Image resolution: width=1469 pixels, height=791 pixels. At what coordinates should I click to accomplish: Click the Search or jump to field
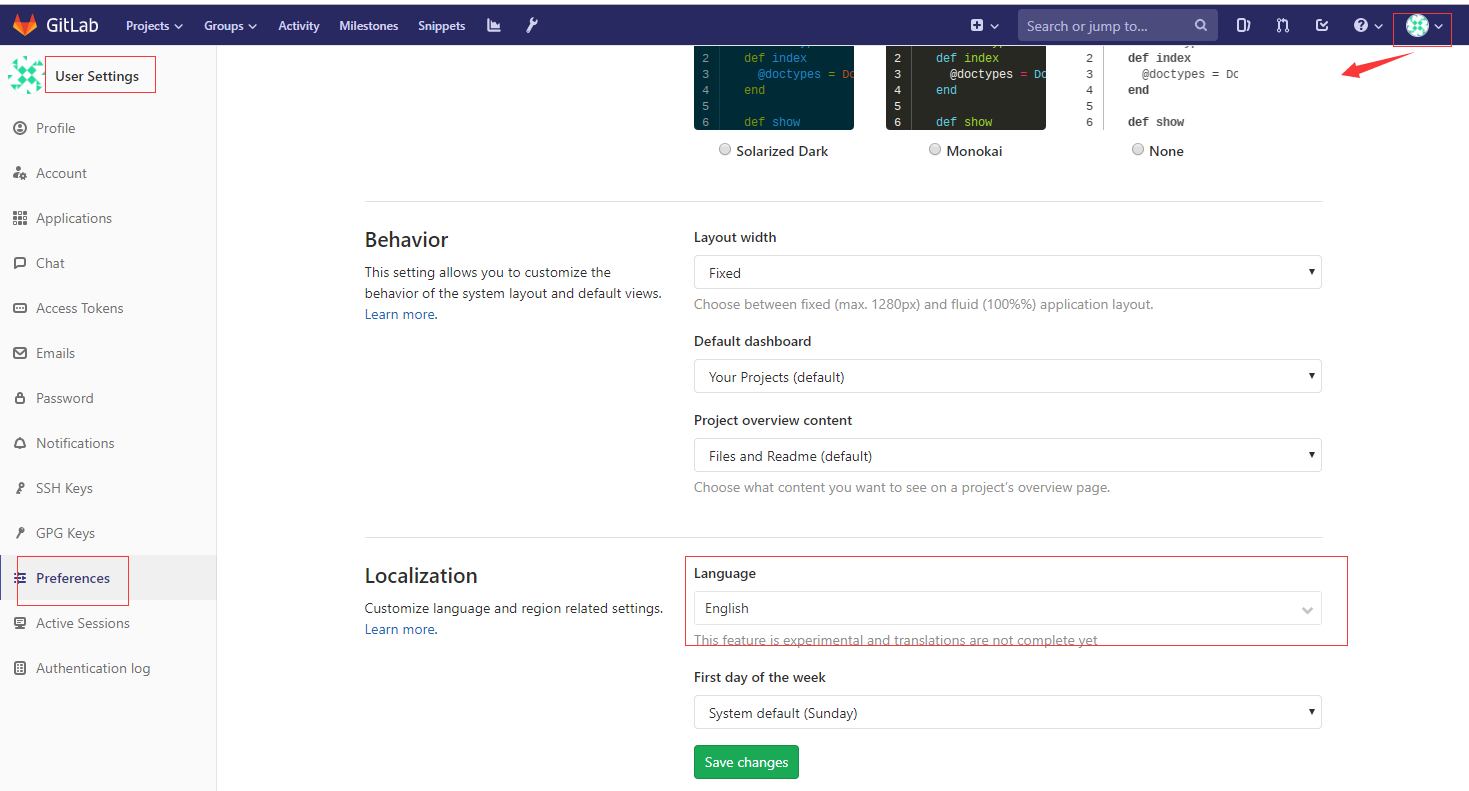pyautogui.click(x=1105, y=26)
